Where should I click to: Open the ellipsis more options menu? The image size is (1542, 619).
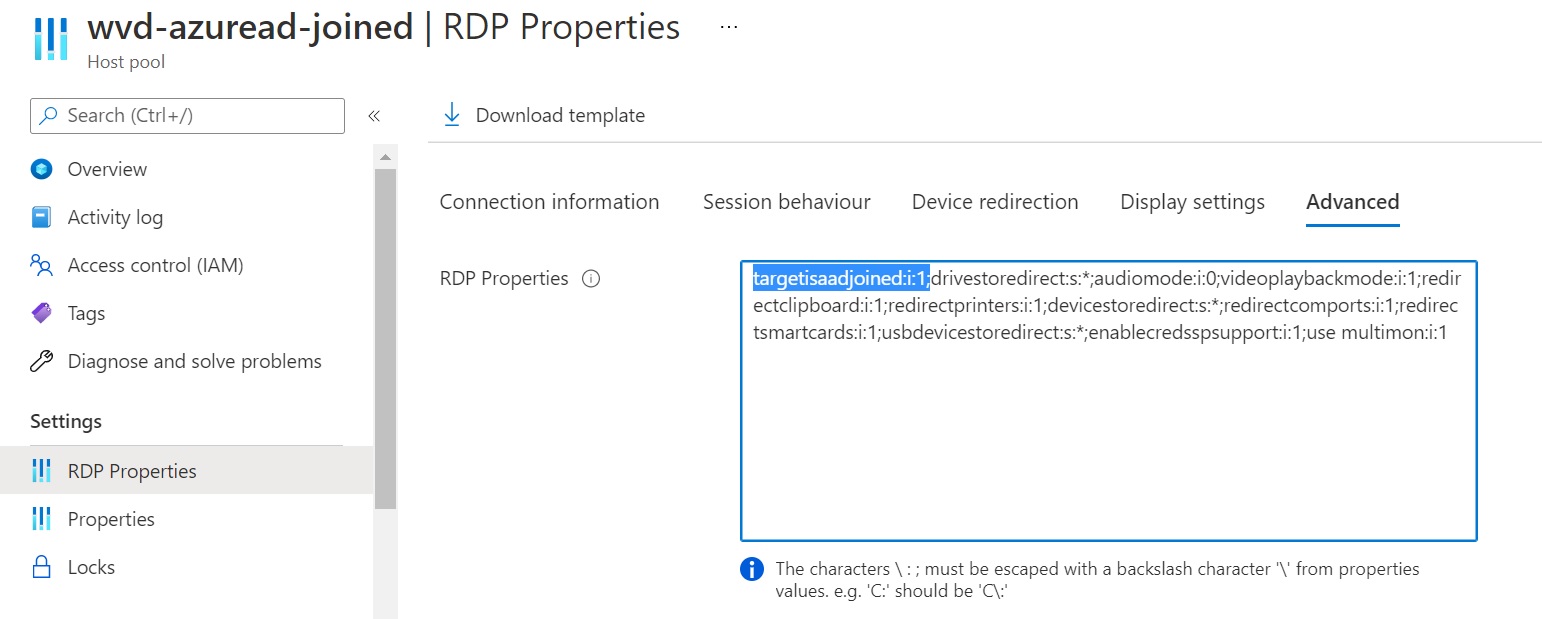[x=729, y=27]
